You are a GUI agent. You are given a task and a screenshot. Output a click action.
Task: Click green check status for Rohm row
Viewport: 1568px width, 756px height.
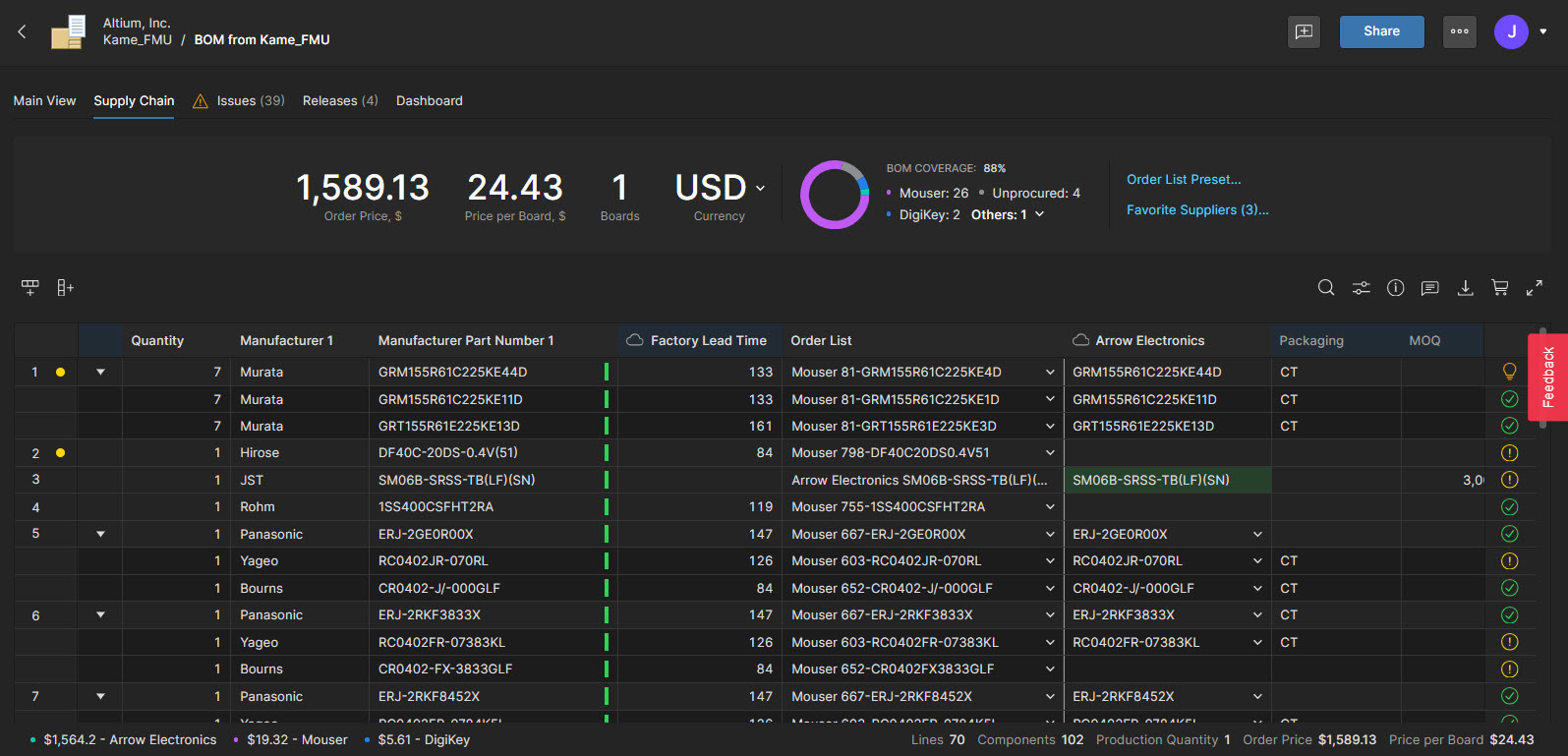1510,507
